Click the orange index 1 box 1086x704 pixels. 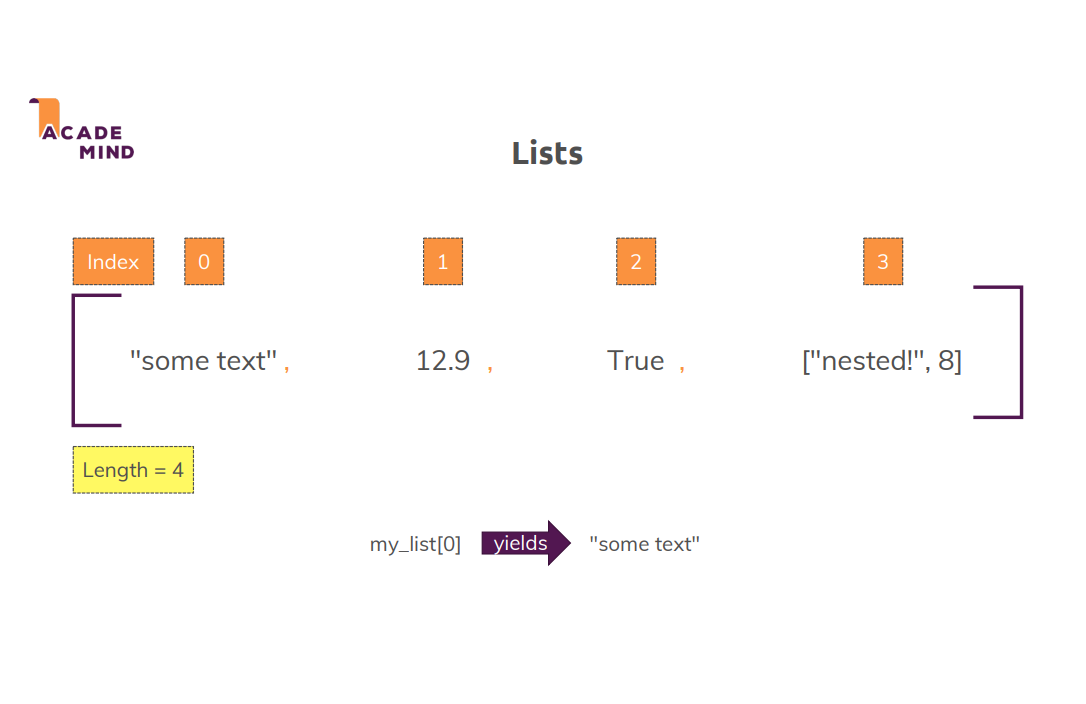coord(443,262)
